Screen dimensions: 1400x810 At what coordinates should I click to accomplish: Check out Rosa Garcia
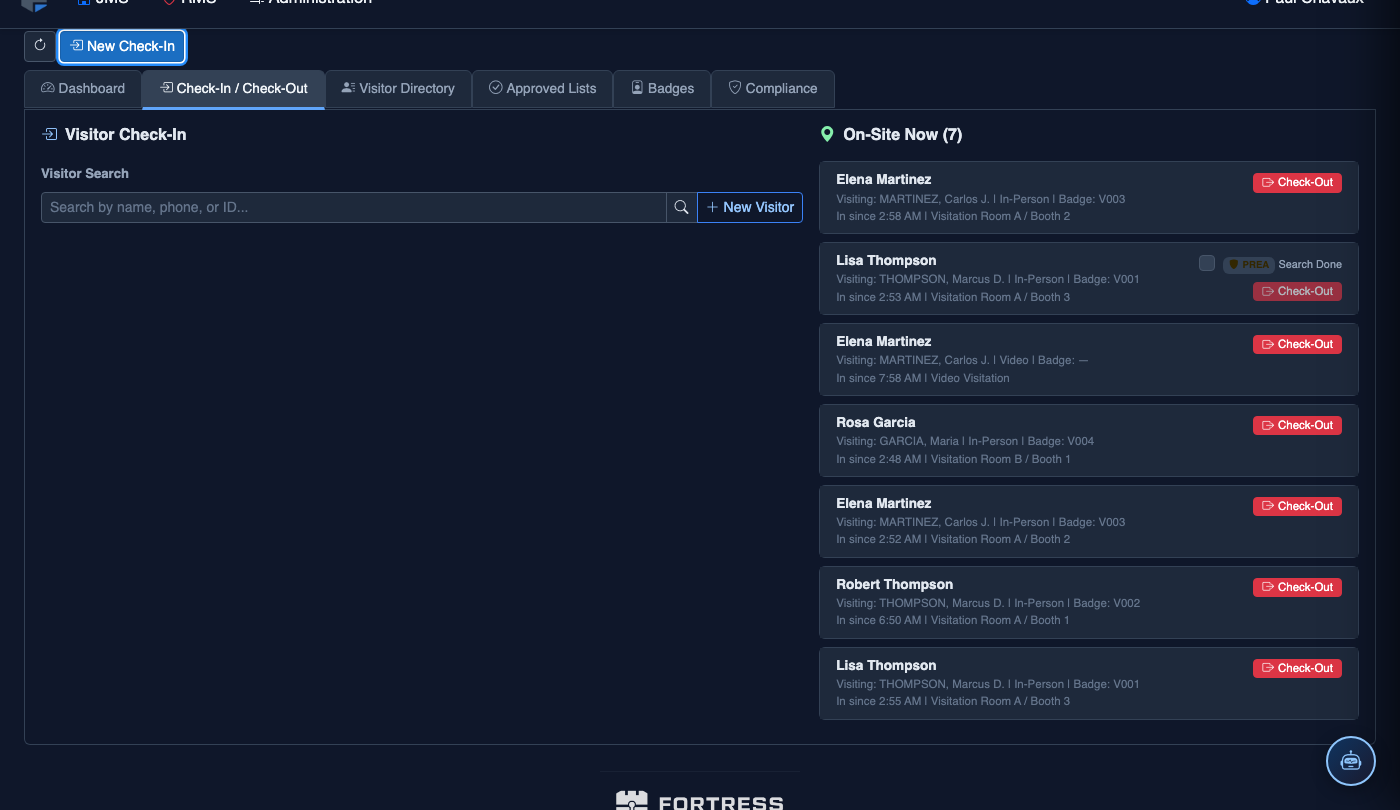[1297, 425]
